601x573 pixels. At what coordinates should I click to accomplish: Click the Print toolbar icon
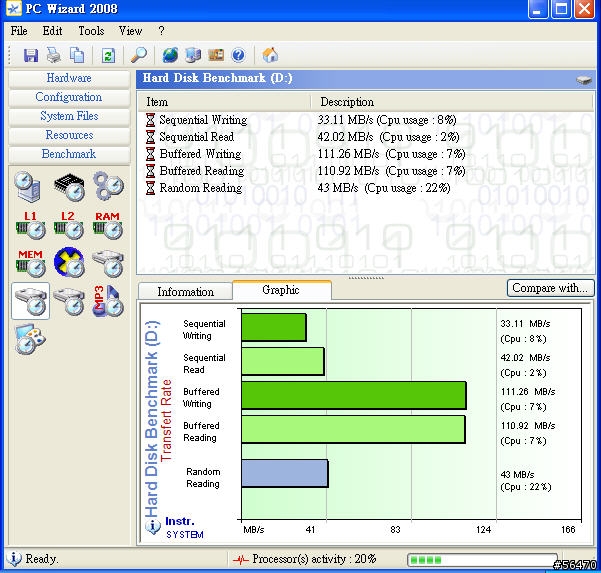54,55
